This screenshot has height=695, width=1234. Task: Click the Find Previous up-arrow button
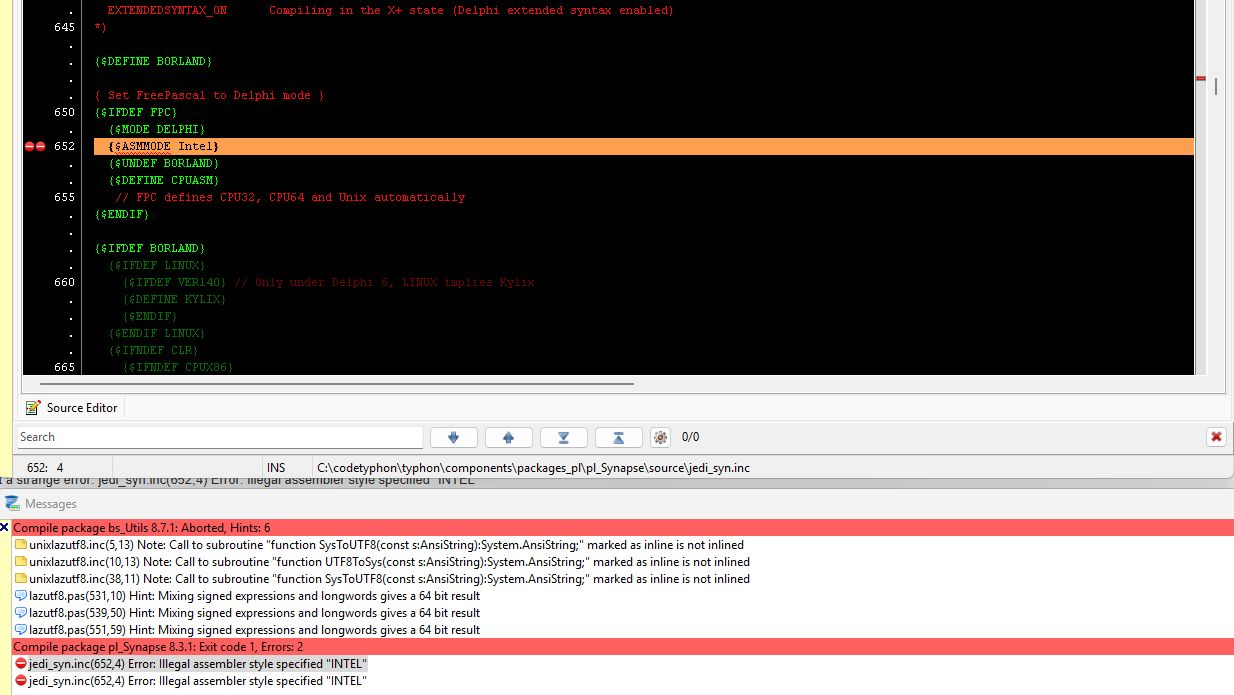coord(508,437)
